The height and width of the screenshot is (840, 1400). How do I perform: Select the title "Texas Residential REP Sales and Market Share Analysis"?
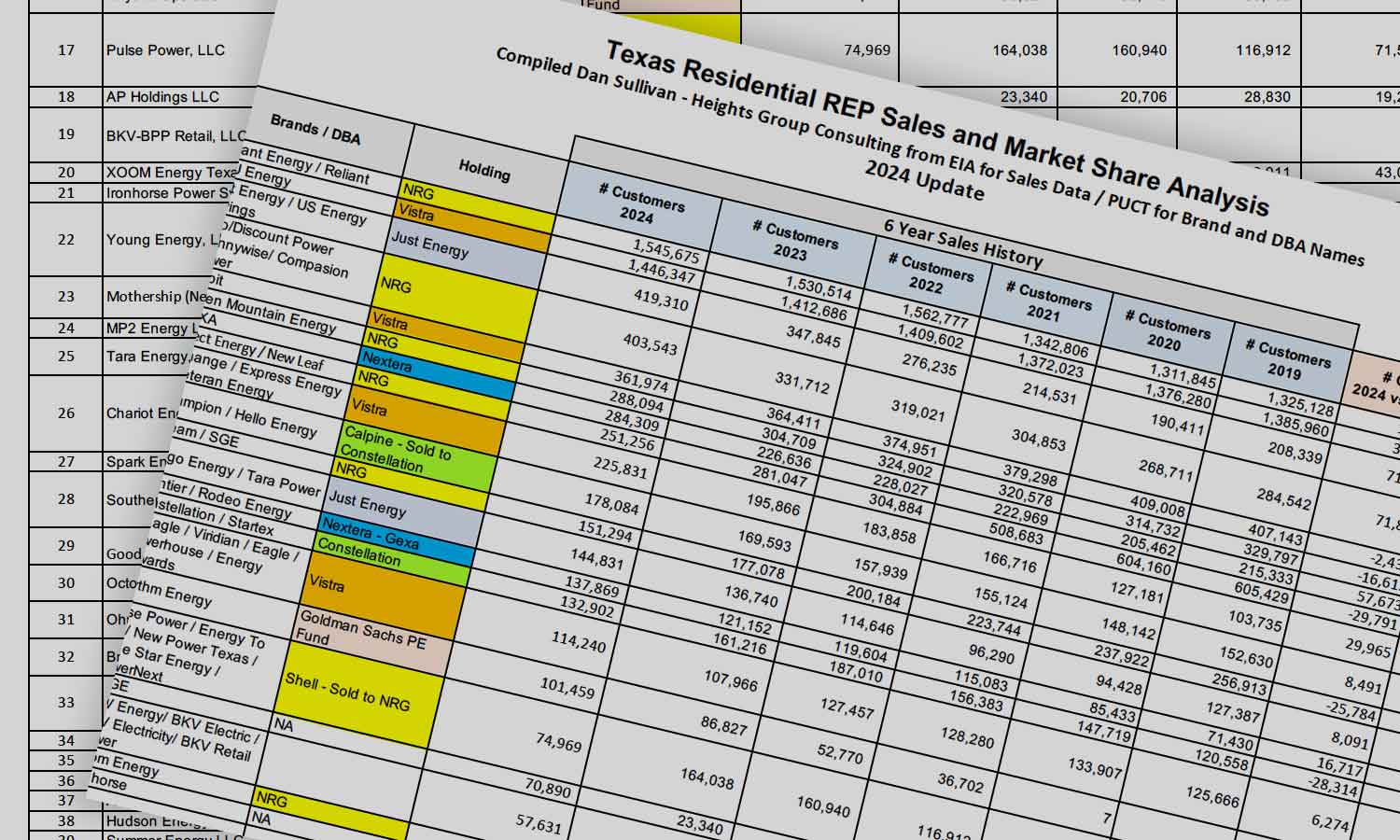tap(938, 127)
